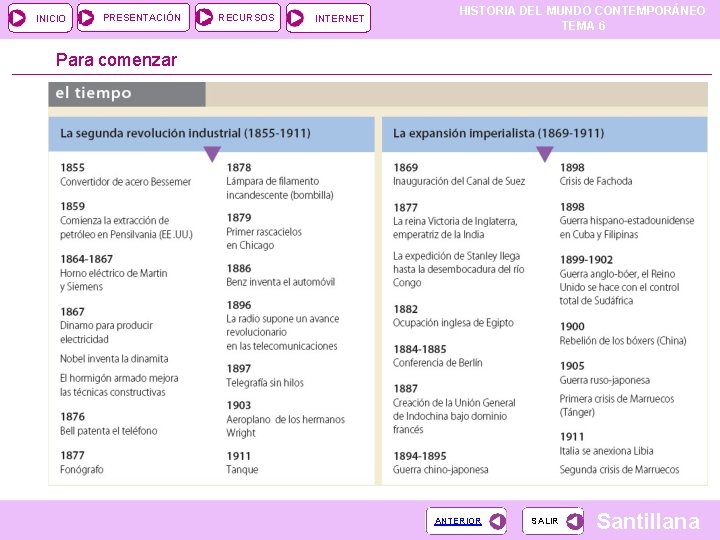Click 'Guerra anglo-bóer' entry

[619, 287]
